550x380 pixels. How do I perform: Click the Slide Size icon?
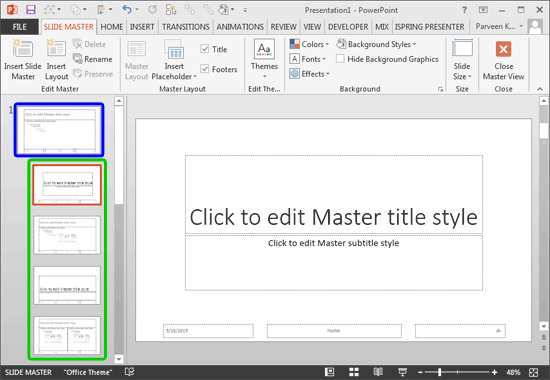coord(462,48)
